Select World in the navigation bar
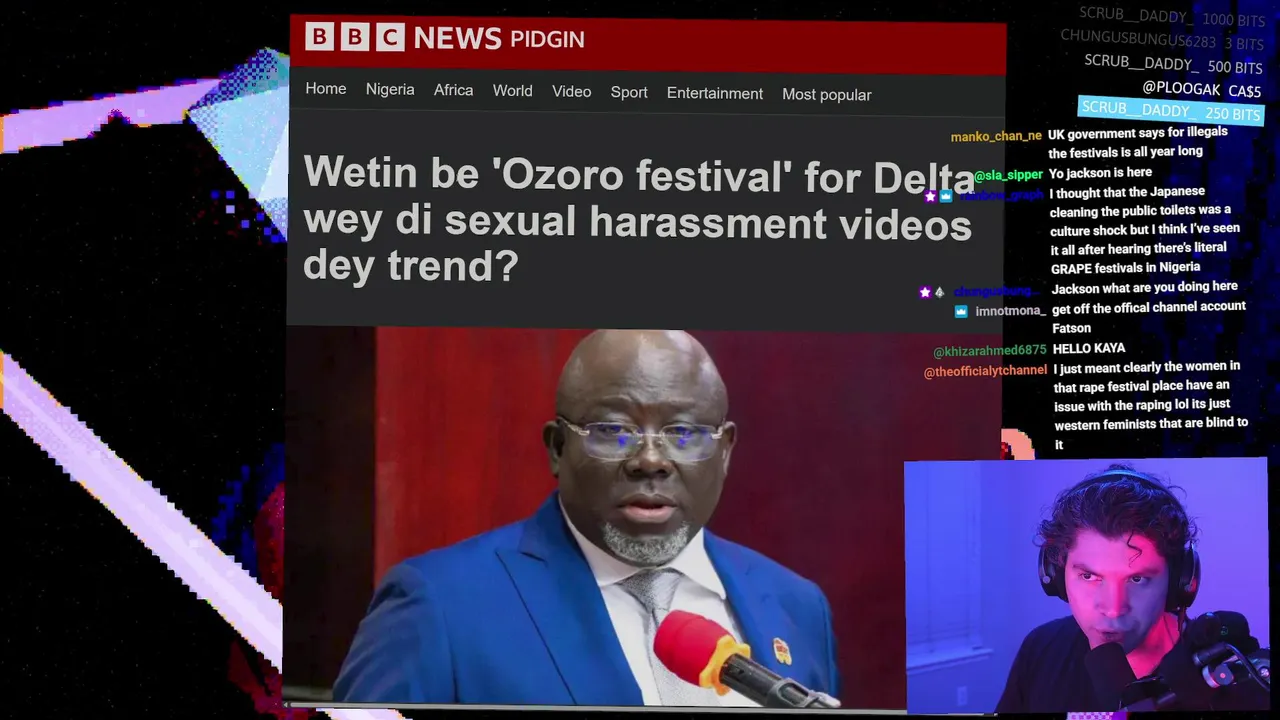Screen dimensions: 1280x720 tap(512, 91)
